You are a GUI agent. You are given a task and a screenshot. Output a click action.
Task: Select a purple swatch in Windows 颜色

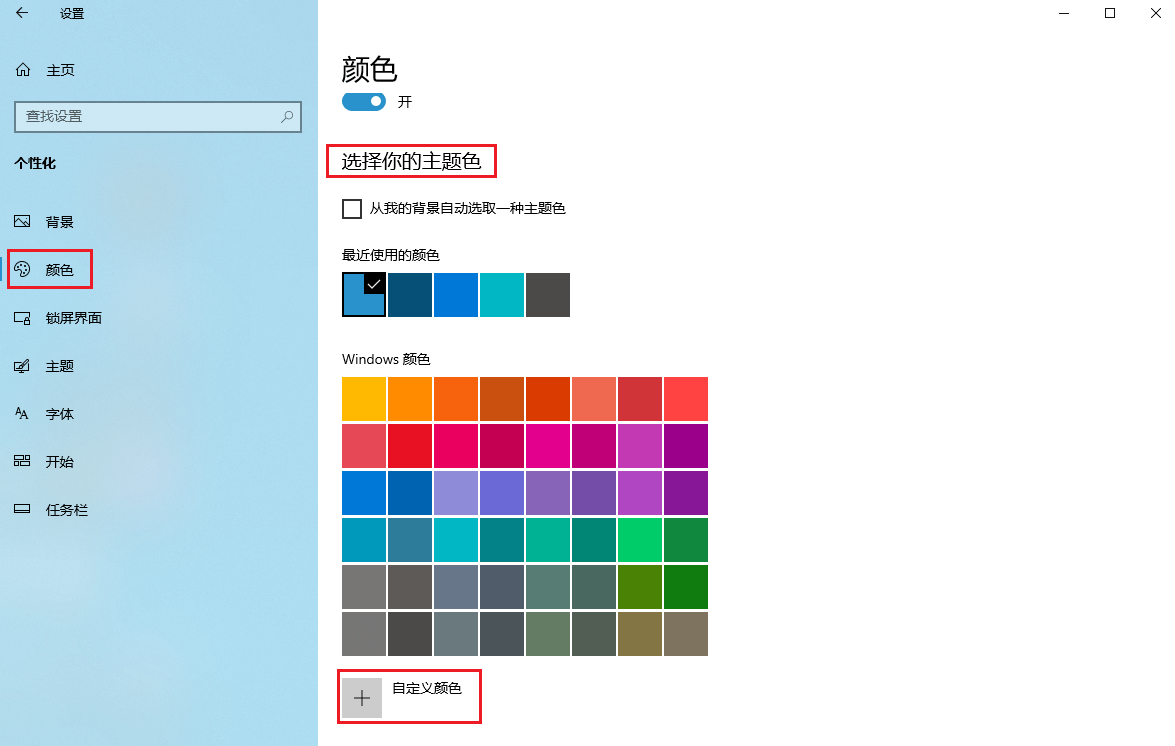[685, 445]
